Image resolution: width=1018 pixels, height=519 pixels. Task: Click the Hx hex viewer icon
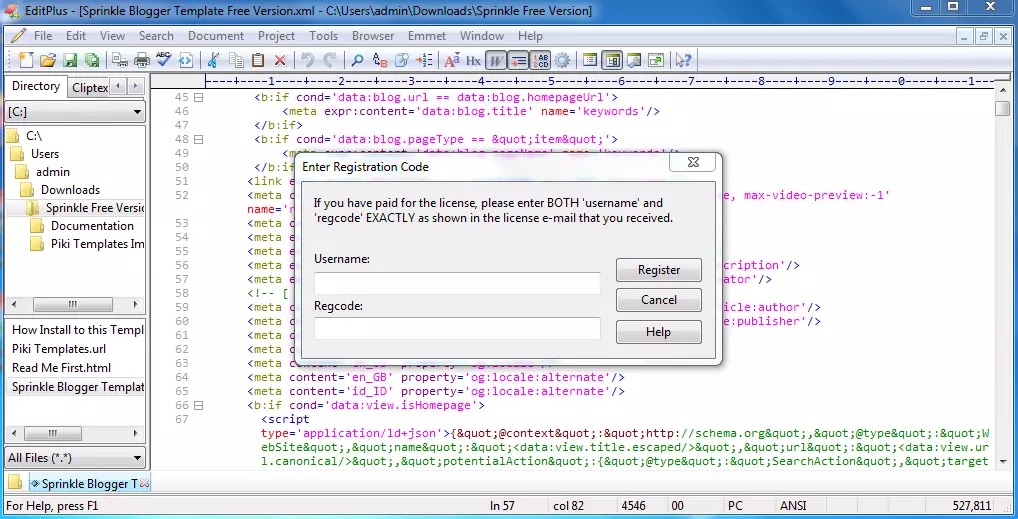[x=473, y=60]
